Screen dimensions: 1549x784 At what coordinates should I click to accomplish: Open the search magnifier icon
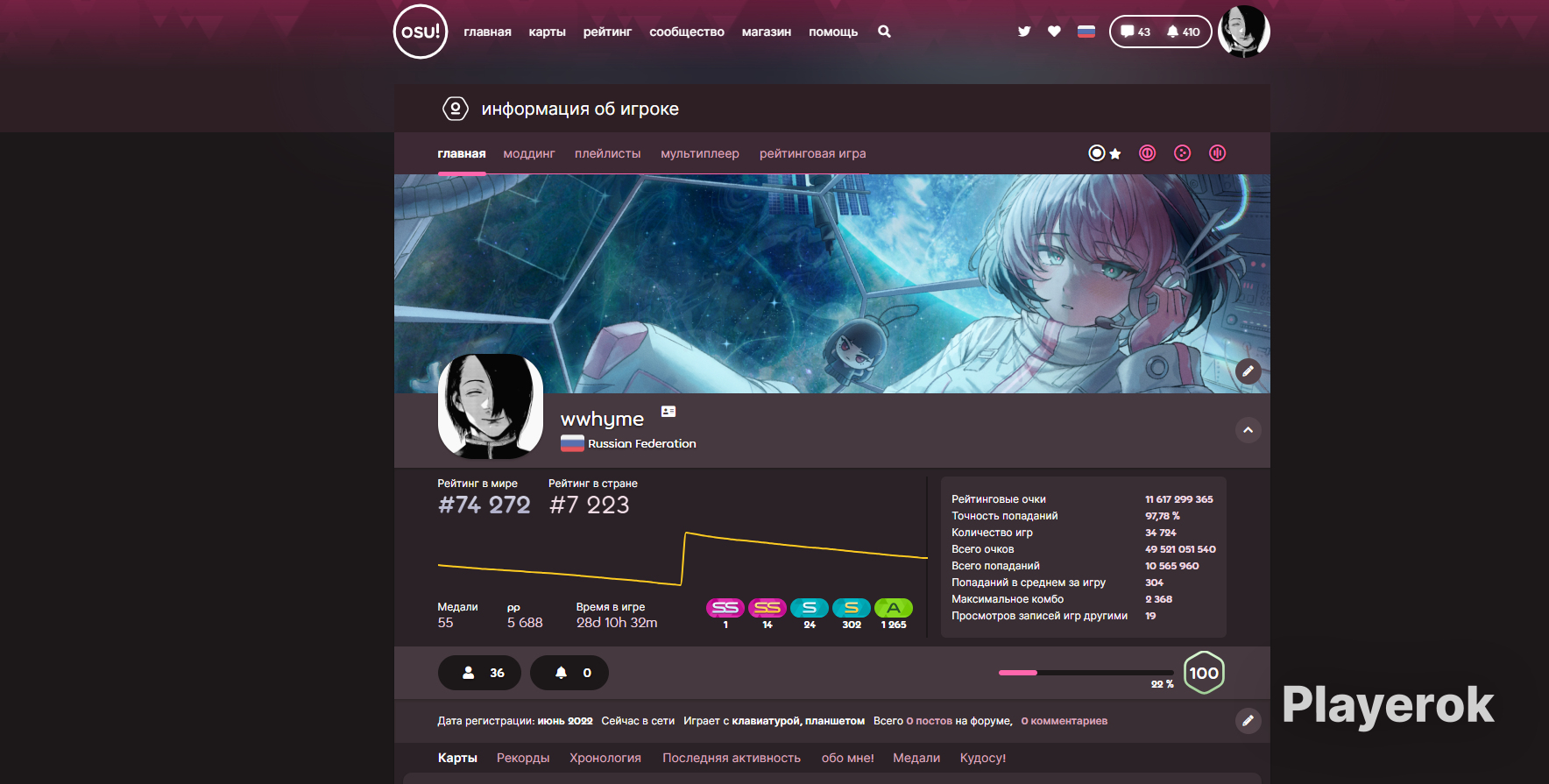click(x=884, y=32)
